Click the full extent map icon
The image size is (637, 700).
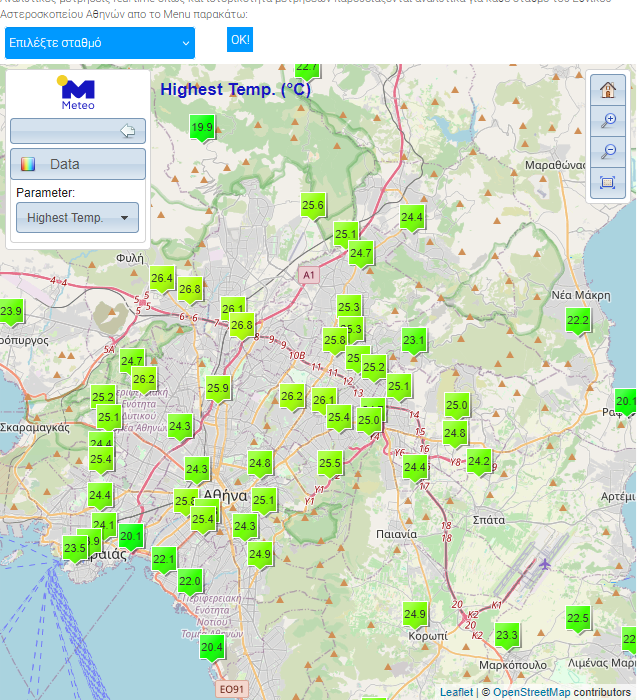pyautogui.click(x=608, y=183)
